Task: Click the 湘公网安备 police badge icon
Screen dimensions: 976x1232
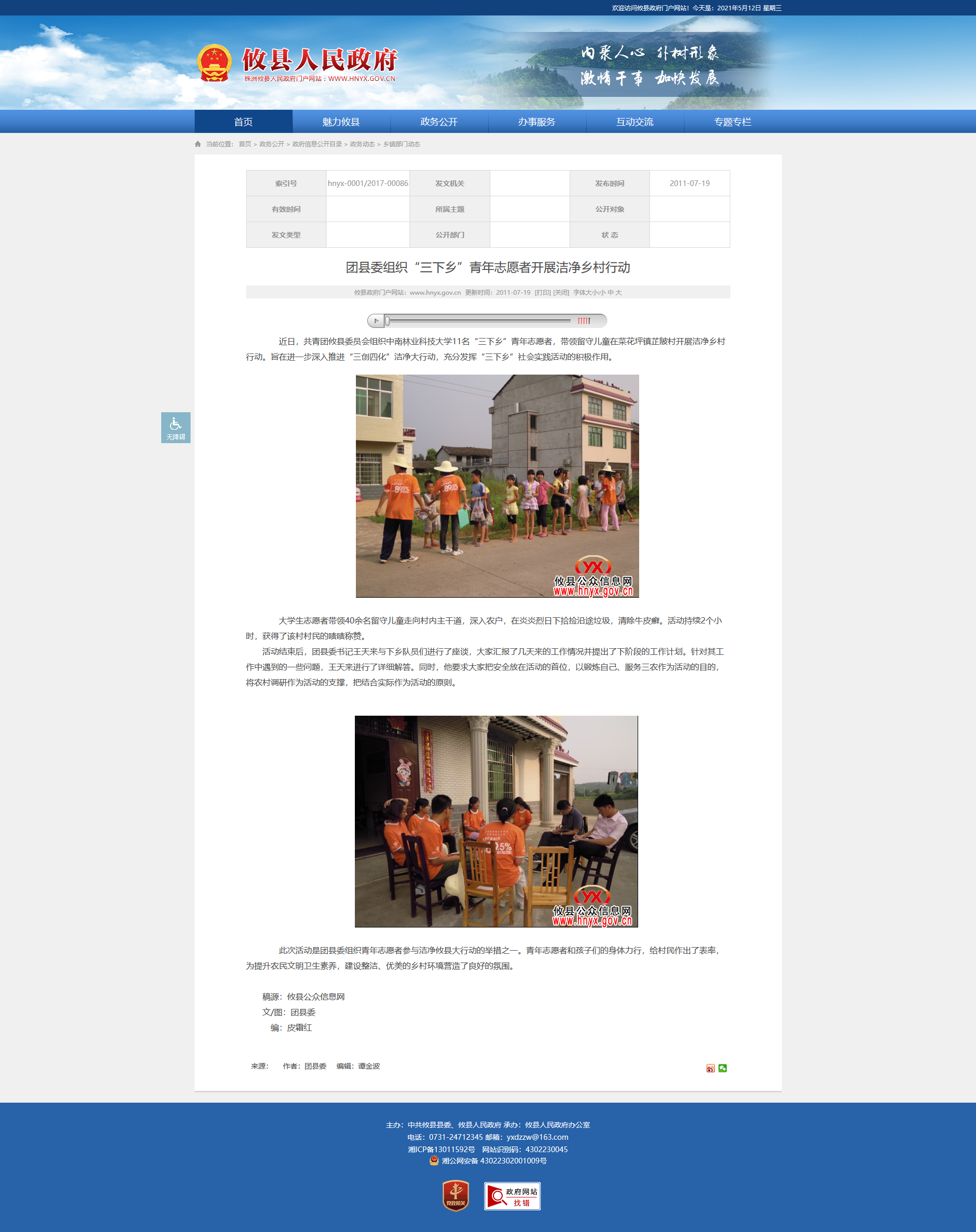Action: (434, 1160)
